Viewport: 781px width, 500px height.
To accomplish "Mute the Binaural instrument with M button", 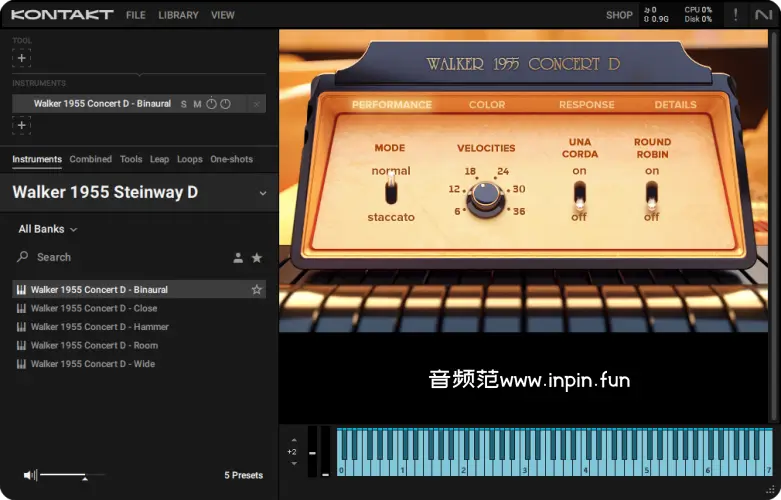I will (x=197, y=104).
